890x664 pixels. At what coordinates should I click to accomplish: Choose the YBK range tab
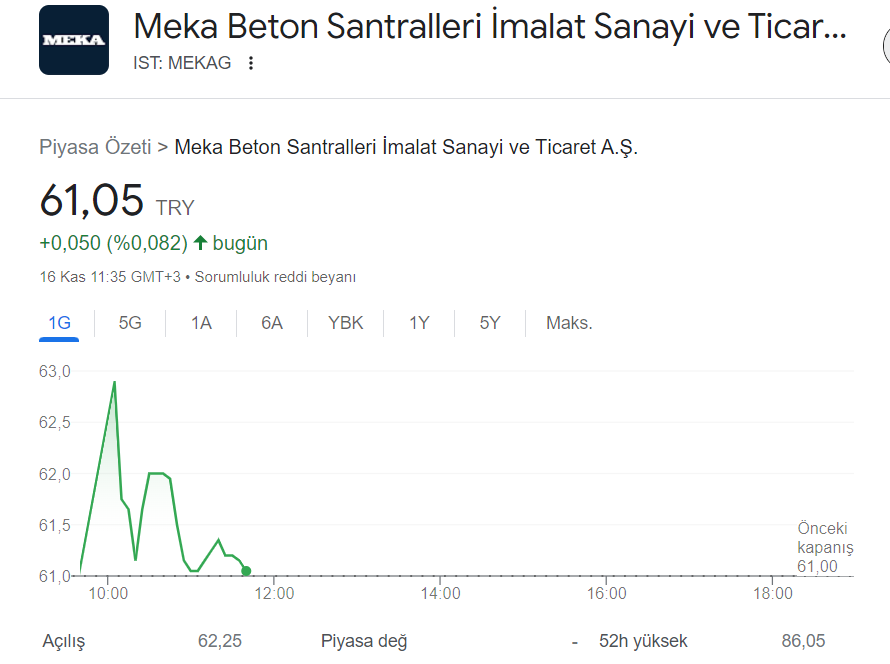coord(345,323)
